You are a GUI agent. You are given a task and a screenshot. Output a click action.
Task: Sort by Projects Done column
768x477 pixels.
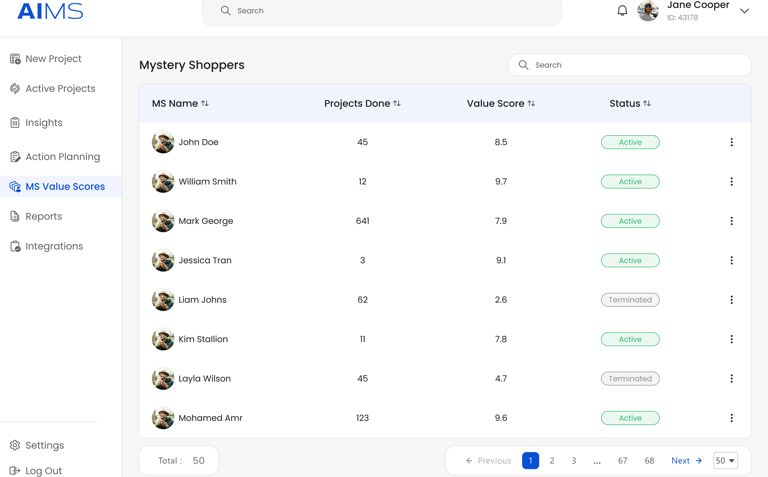click(x=397, y=104)
